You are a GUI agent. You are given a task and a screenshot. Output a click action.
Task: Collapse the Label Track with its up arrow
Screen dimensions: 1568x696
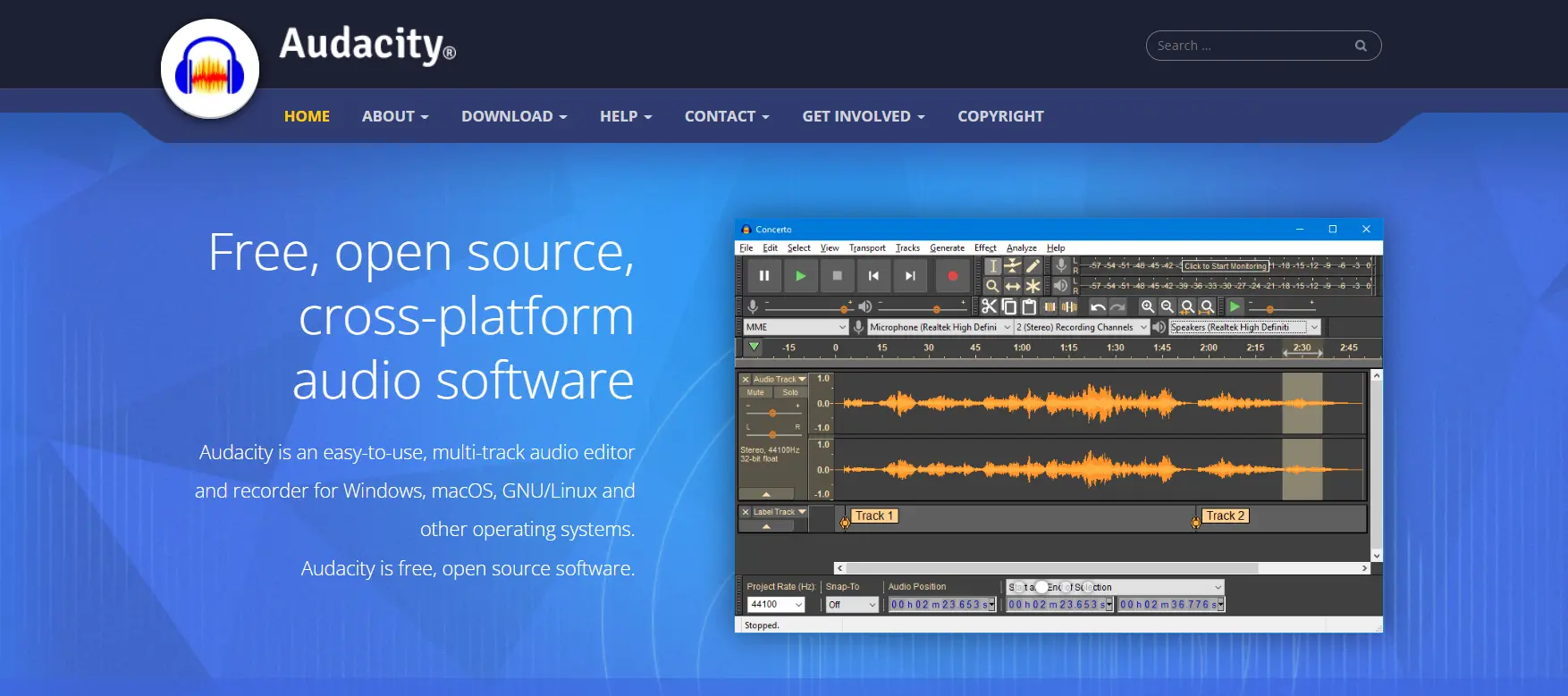(766, 527)
